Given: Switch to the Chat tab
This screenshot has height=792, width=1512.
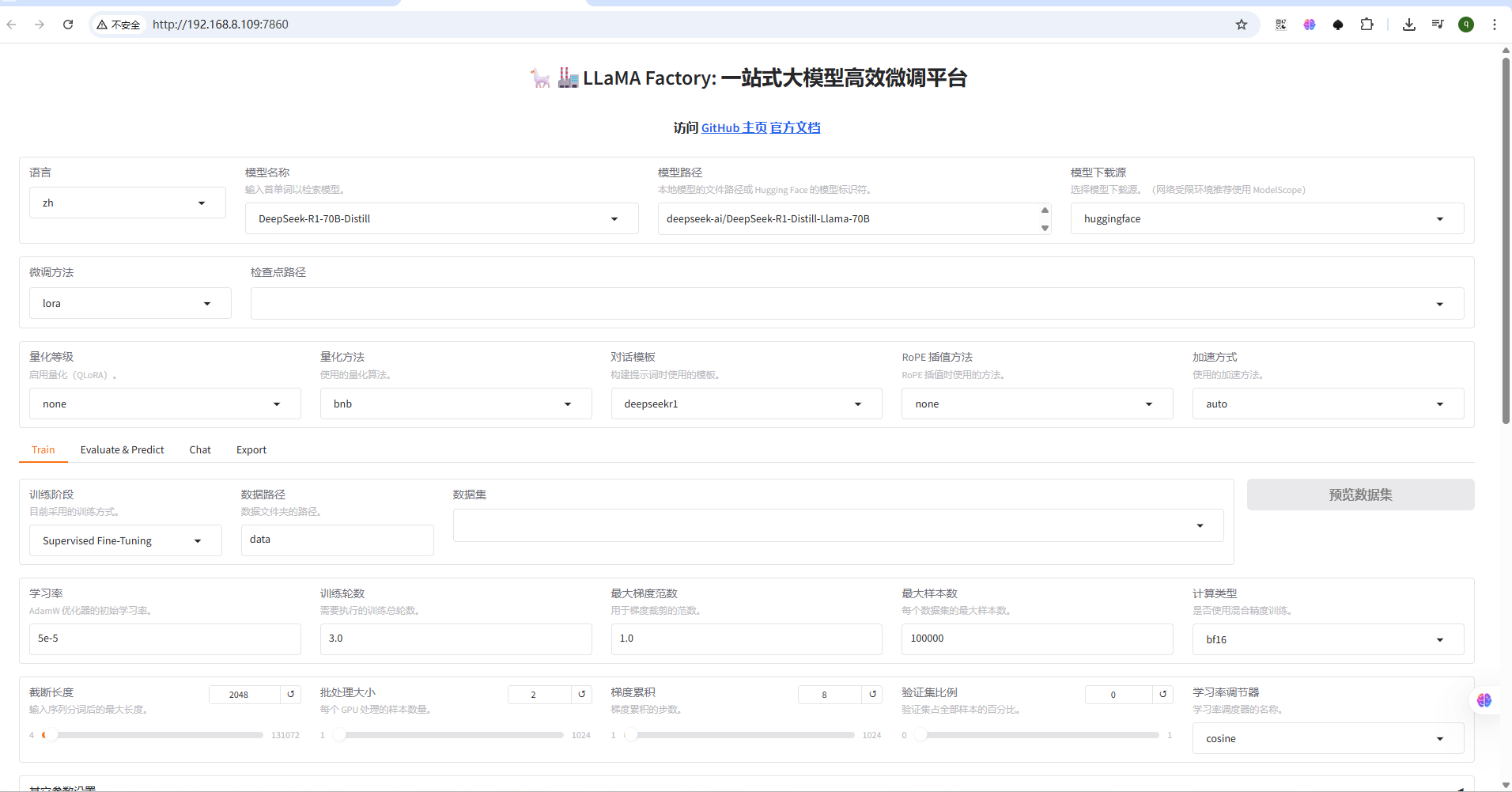Looking at the screenshot, I should 200,449.
